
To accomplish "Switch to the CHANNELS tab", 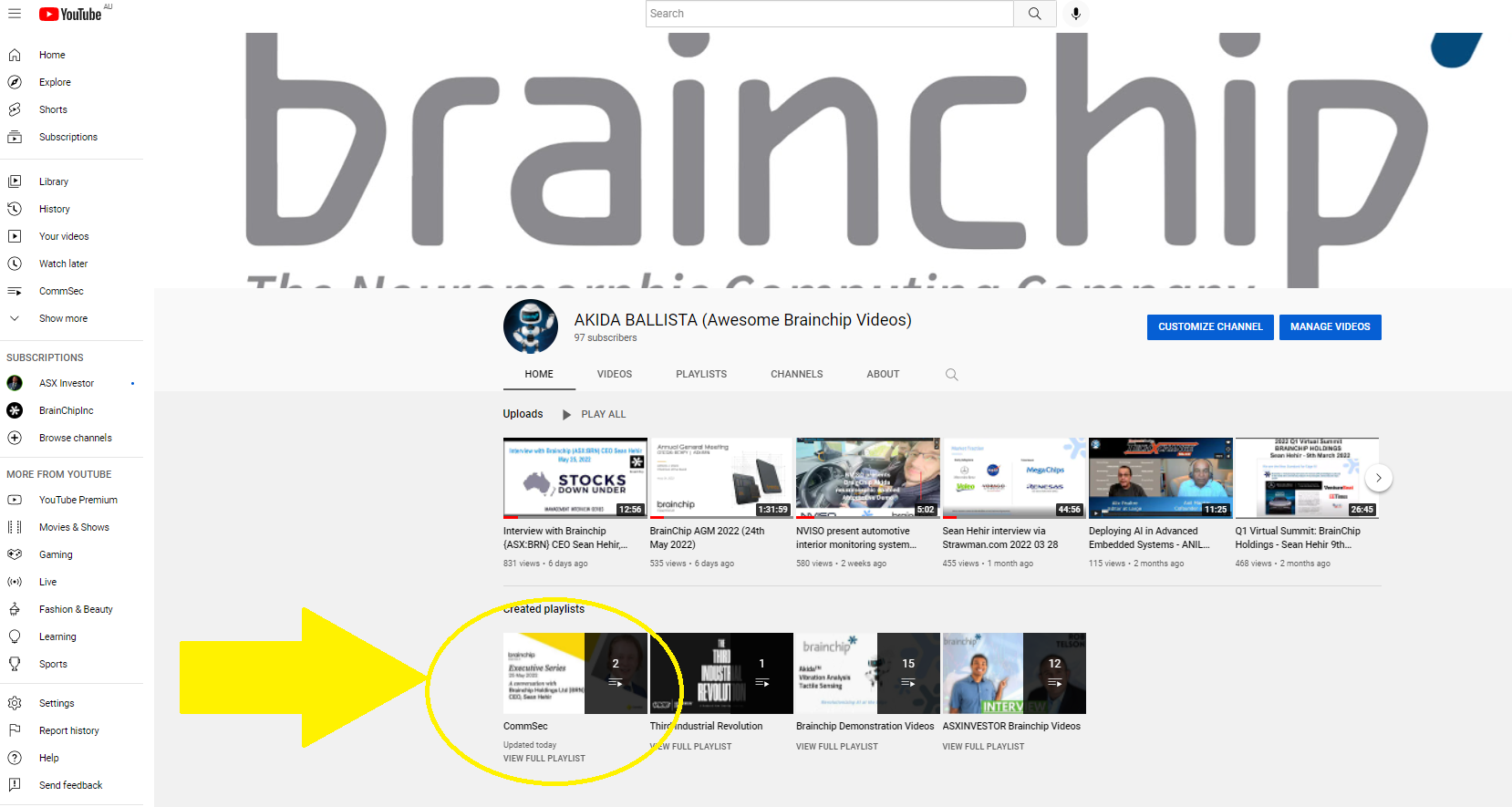I will pyautogui.click(x=797, y=374).
